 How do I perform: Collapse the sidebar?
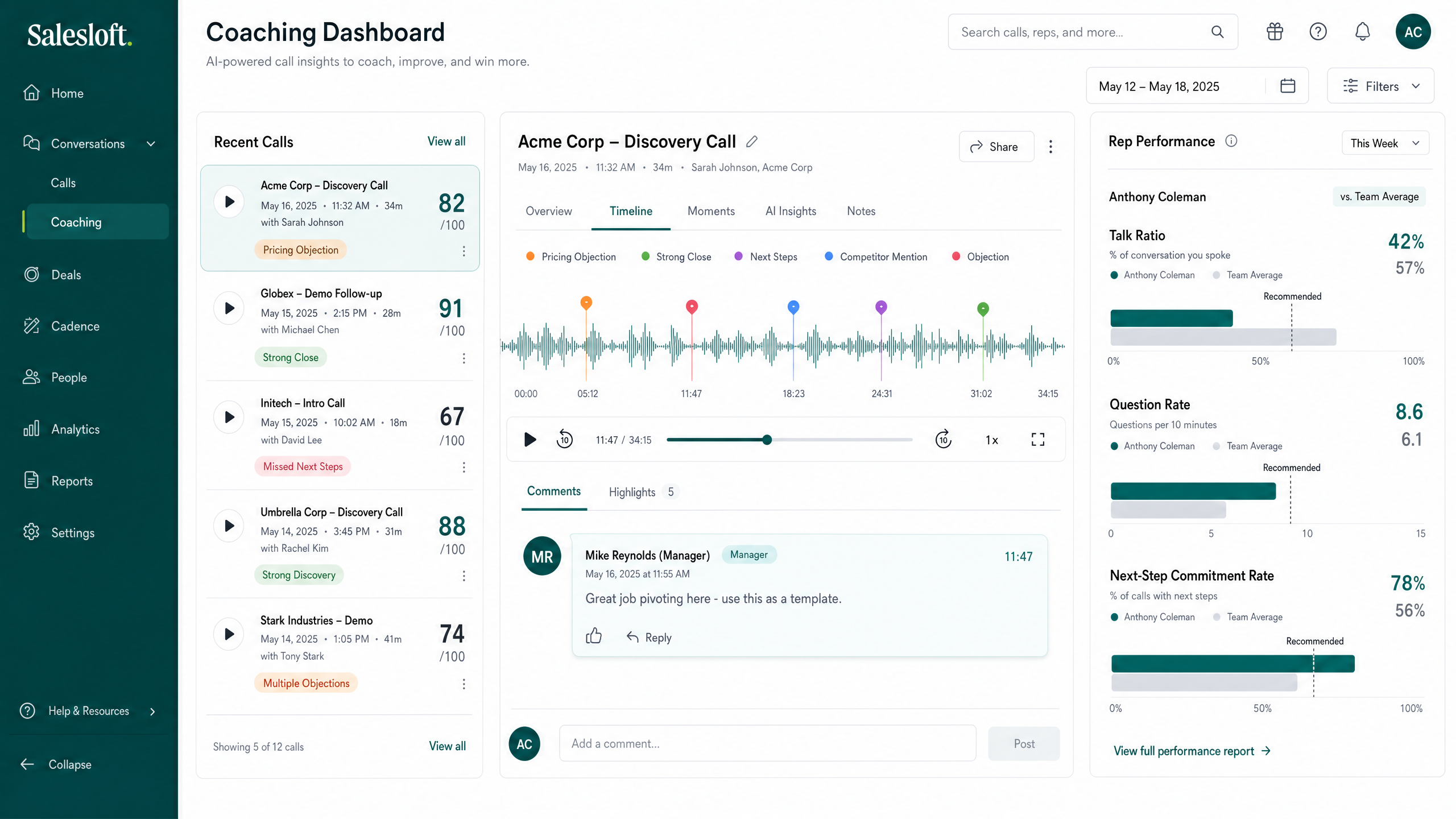pyautogui.click(x=56, y=765)
